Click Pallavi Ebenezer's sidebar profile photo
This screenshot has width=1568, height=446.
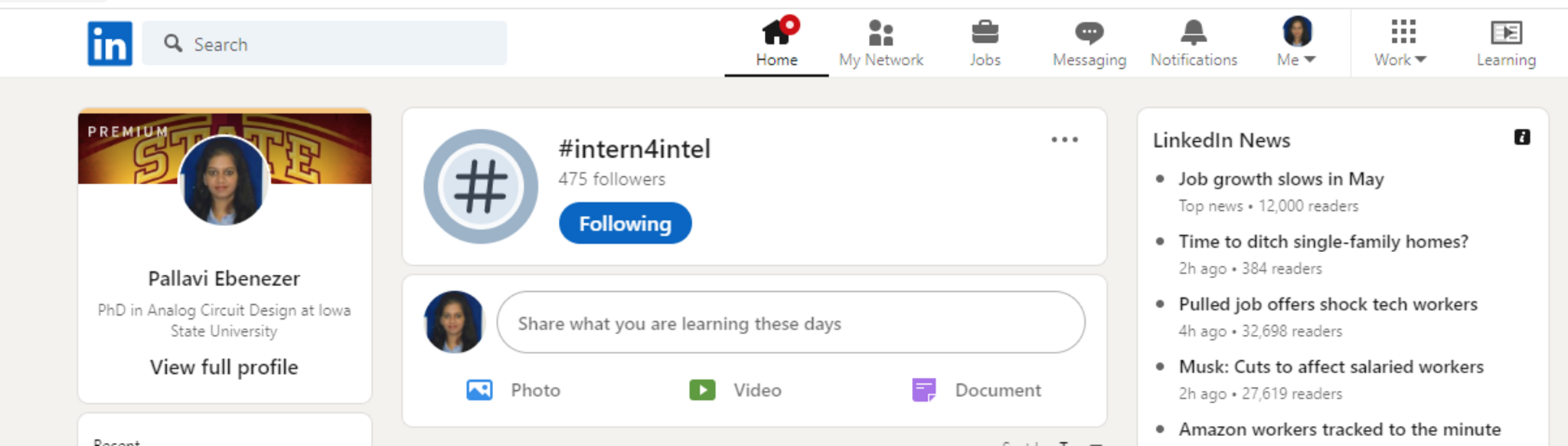pyautogui.click(x=224, y=181)
